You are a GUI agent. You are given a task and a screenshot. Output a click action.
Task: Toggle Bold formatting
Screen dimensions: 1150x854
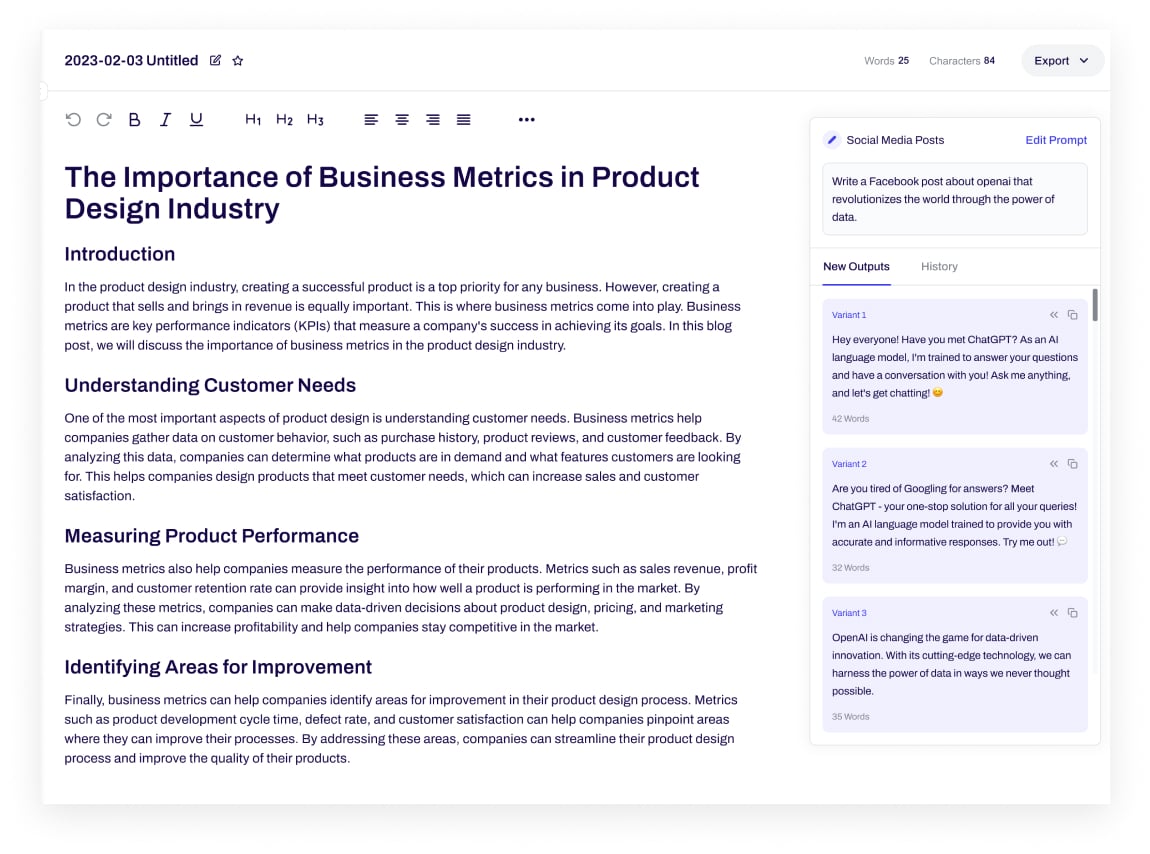click(135, 120)
